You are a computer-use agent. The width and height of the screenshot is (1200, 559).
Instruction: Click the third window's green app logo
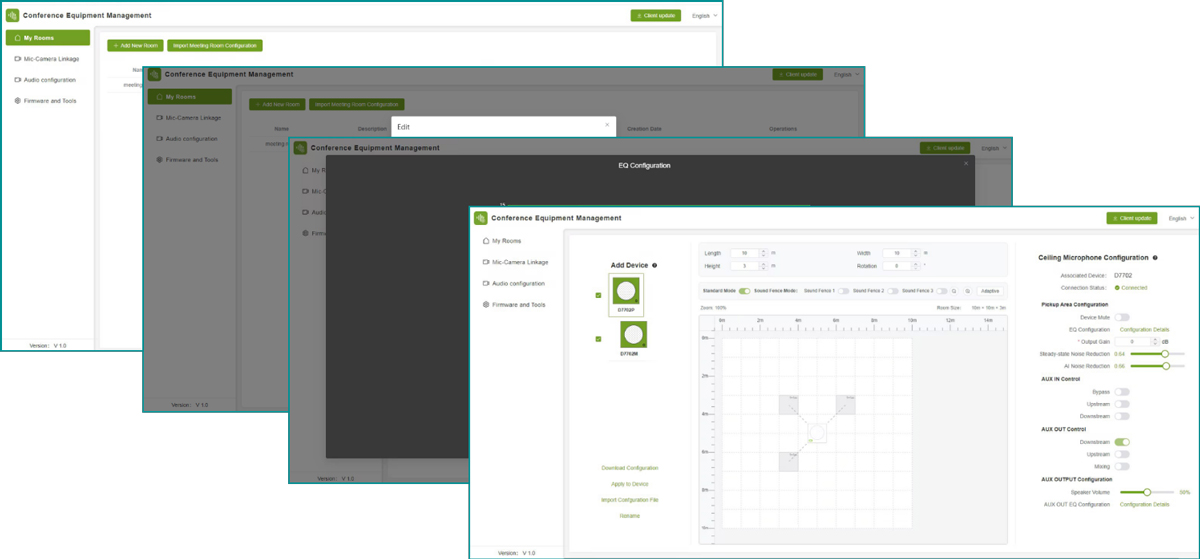click(300, 148)
